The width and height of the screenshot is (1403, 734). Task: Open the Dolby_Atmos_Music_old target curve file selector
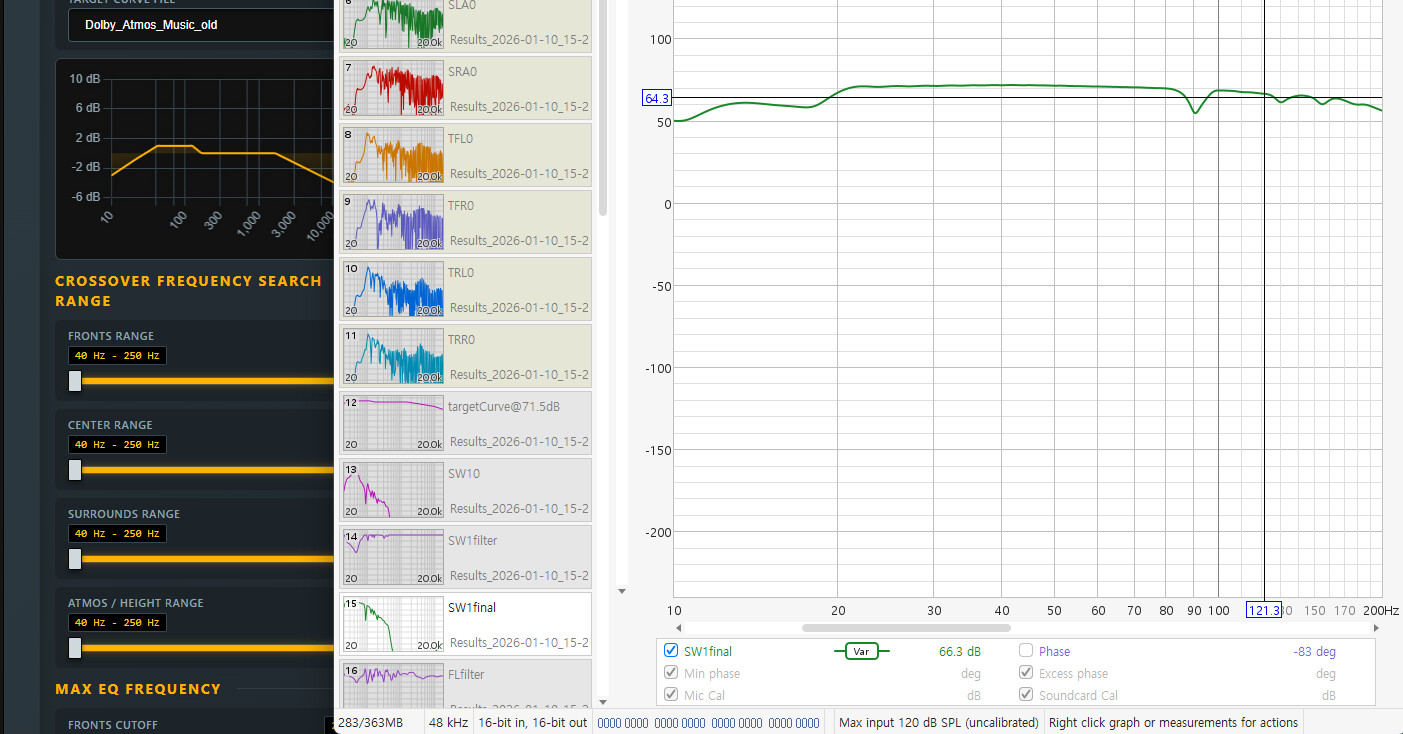click(200, 24)
